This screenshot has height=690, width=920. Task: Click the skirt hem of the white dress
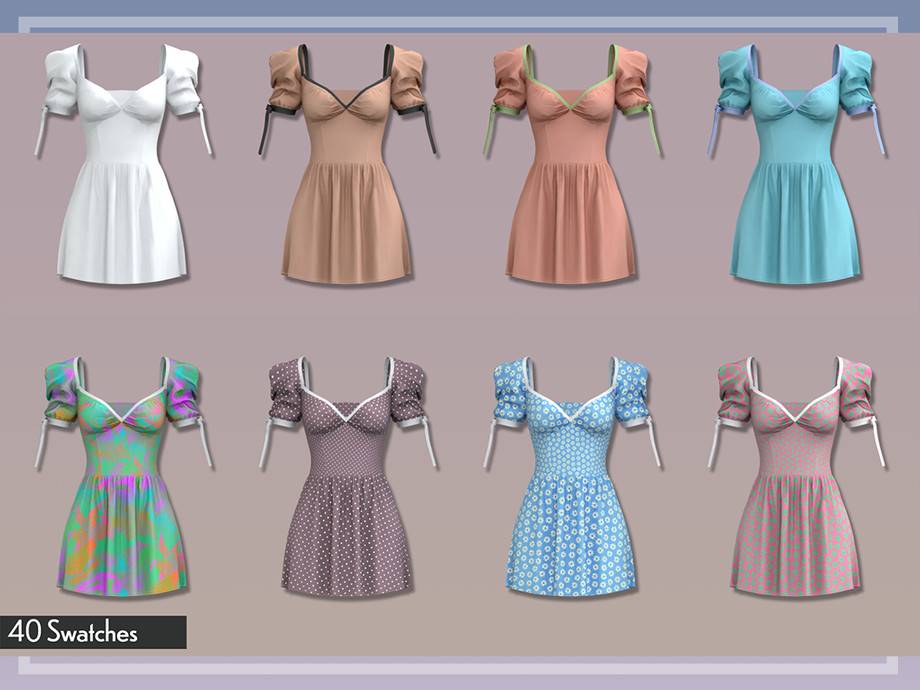click(x=122, y=270)
